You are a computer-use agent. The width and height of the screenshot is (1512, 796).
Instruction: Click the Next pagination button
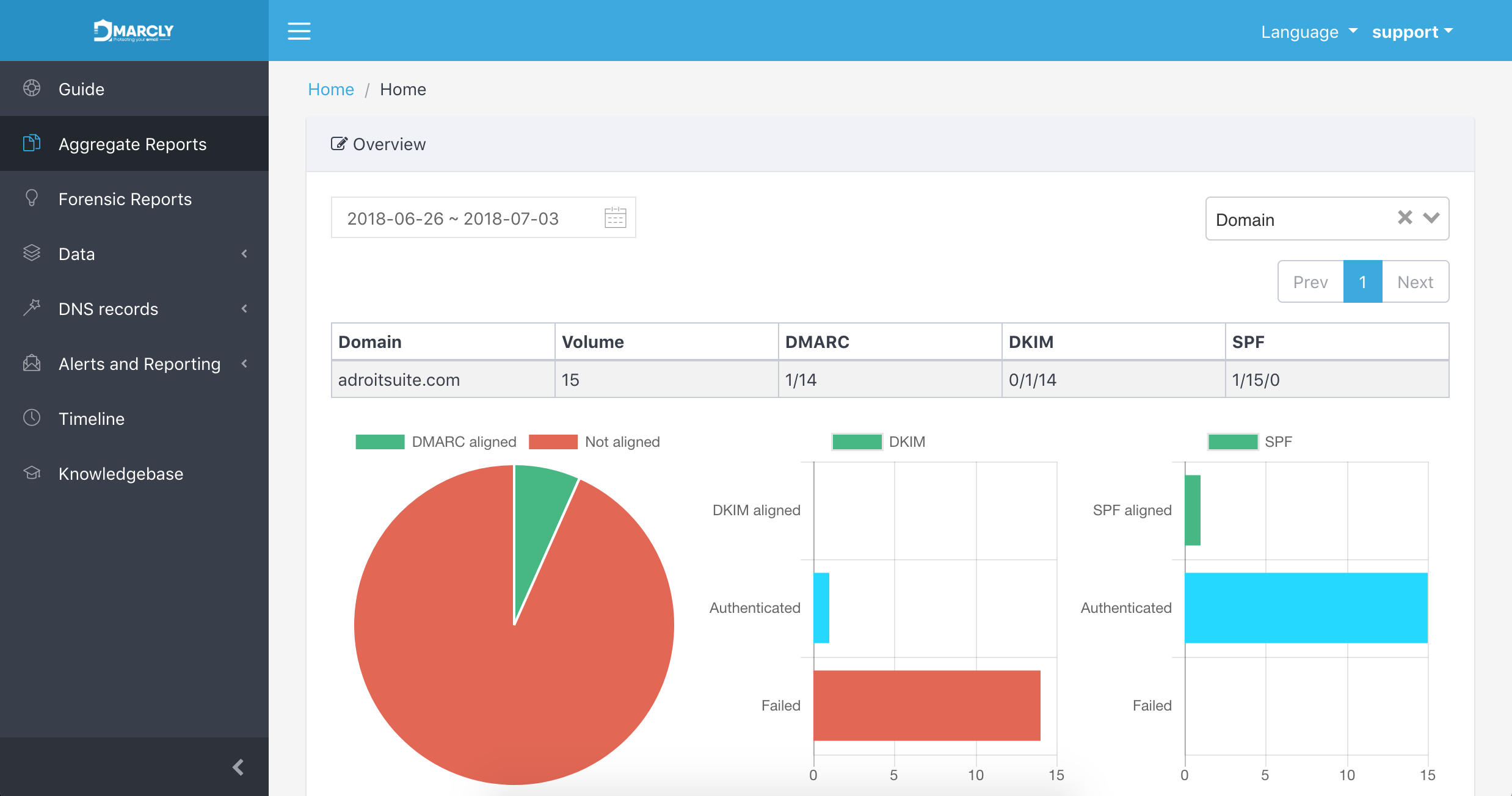[1415, 281]
